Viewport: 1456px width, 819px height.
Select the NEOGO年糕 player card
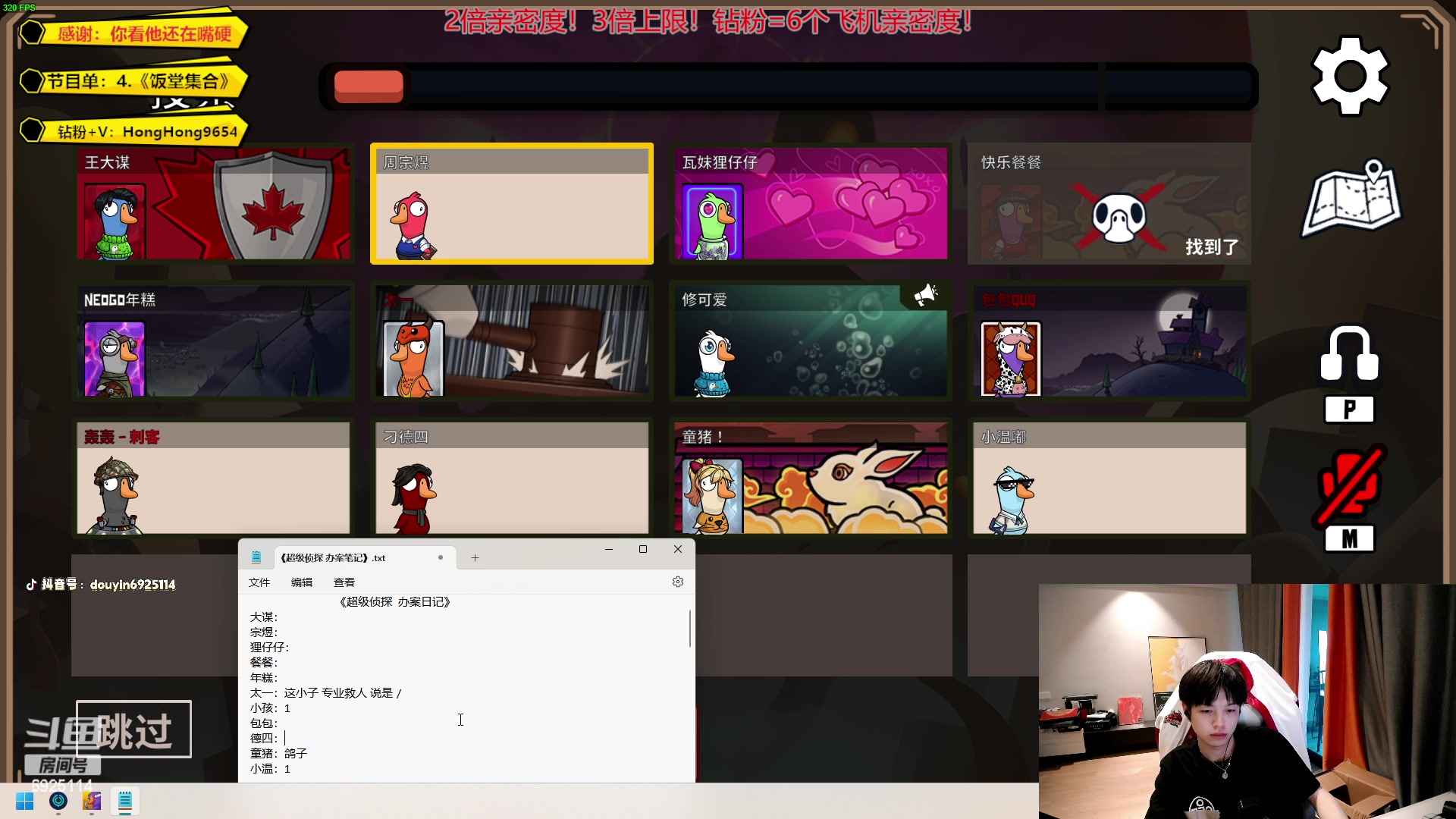click(213, 340)
